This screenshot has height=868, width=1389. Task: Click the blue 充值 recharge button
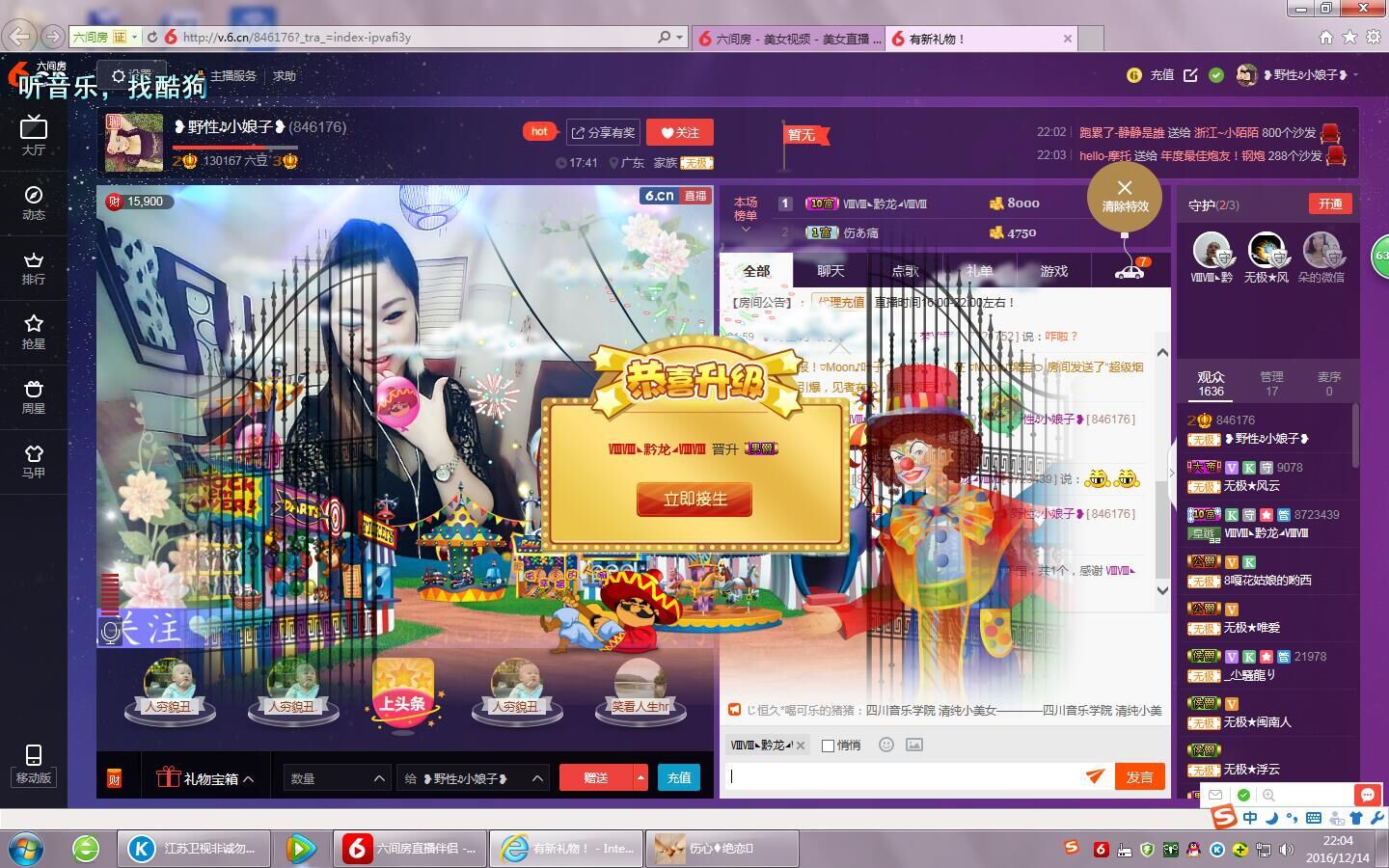(679, 778)
